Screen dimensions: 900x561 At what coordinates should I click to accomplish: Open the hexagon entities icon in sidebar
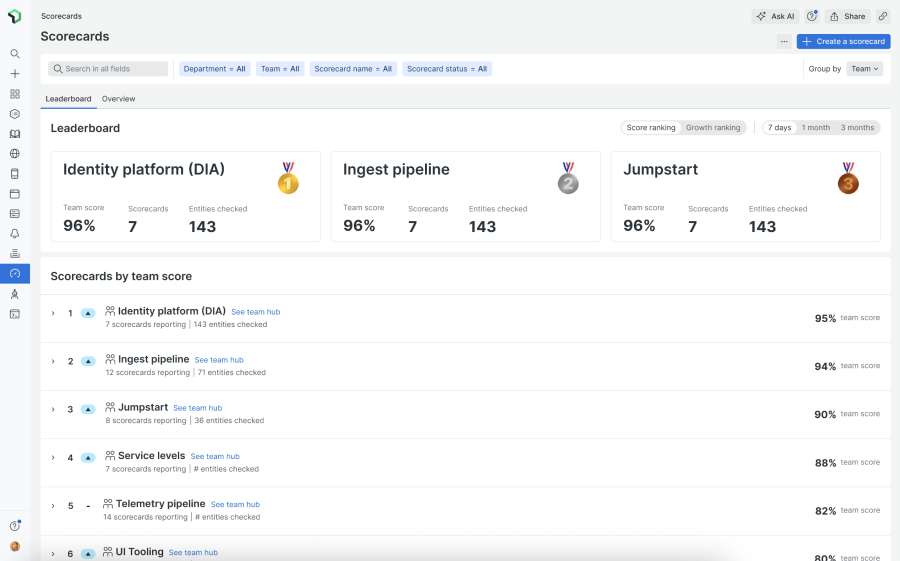15,114
